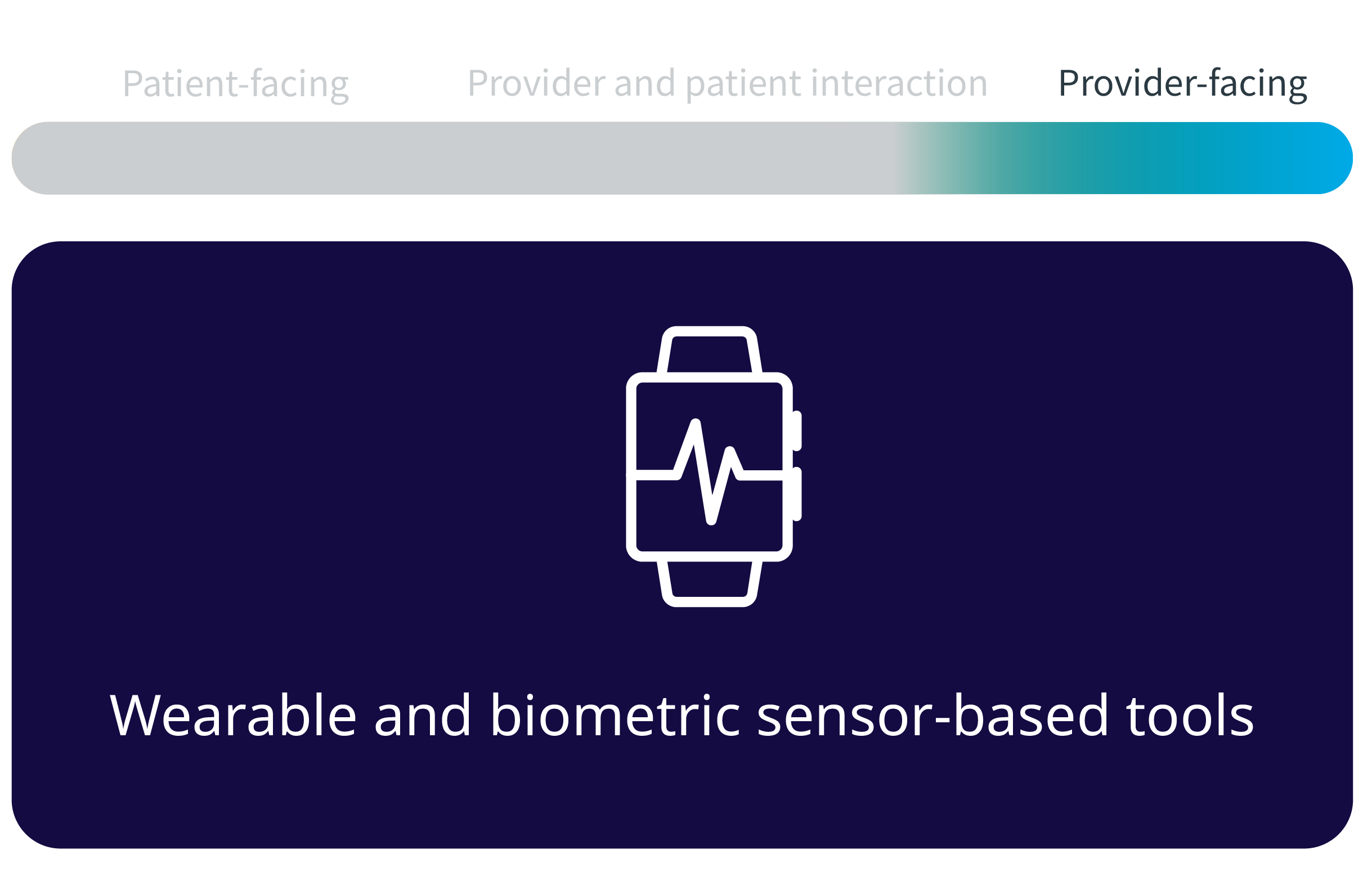Open the Provider and patient interaction label
The width and height of the screenshot is (1372, 877).
(727, 83)
